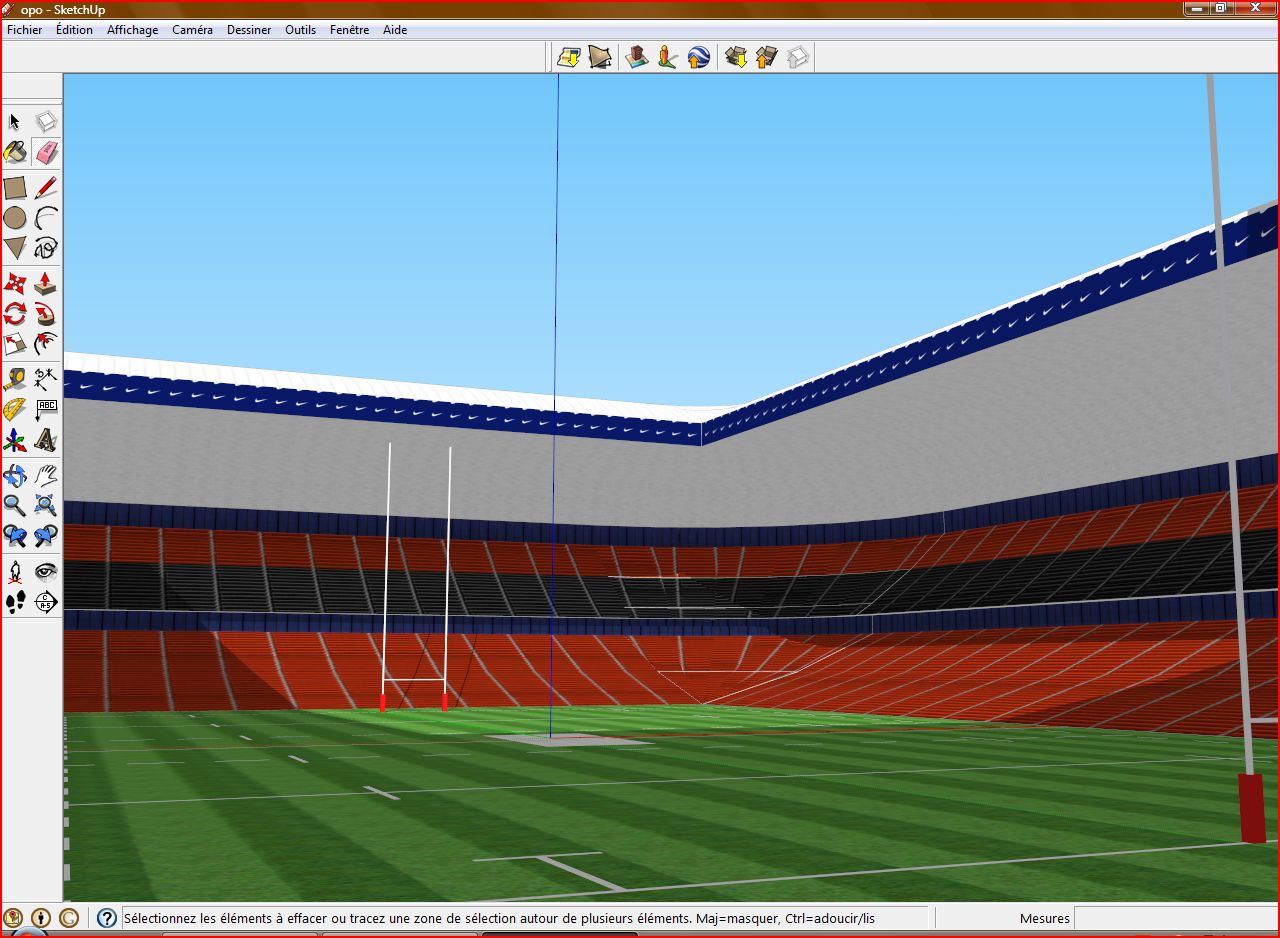
Task: Pick the Circle drawing tool
Action: 15,218
